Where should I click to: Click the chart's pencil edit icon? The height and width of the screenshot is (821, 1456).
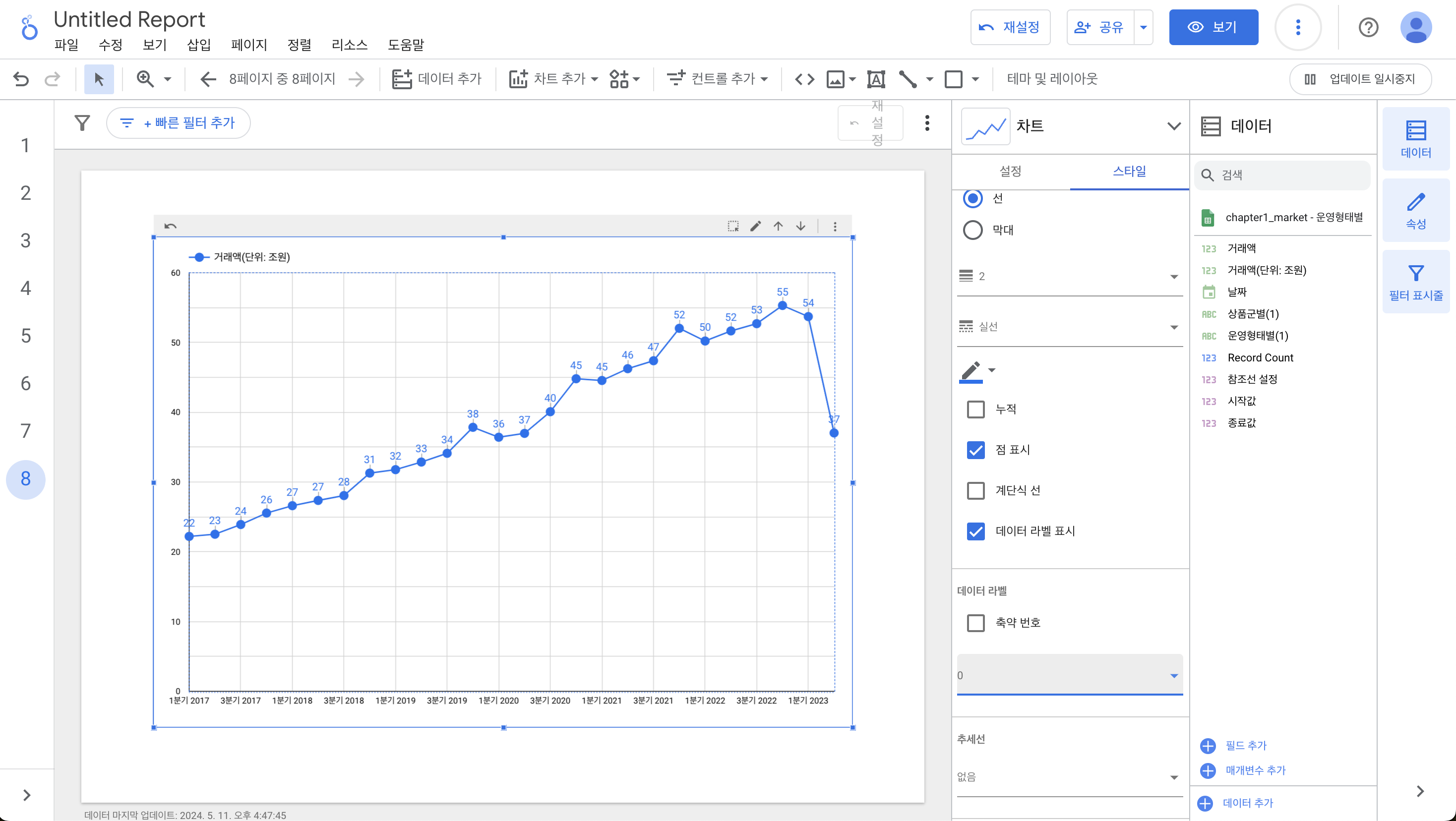point(755,226)
